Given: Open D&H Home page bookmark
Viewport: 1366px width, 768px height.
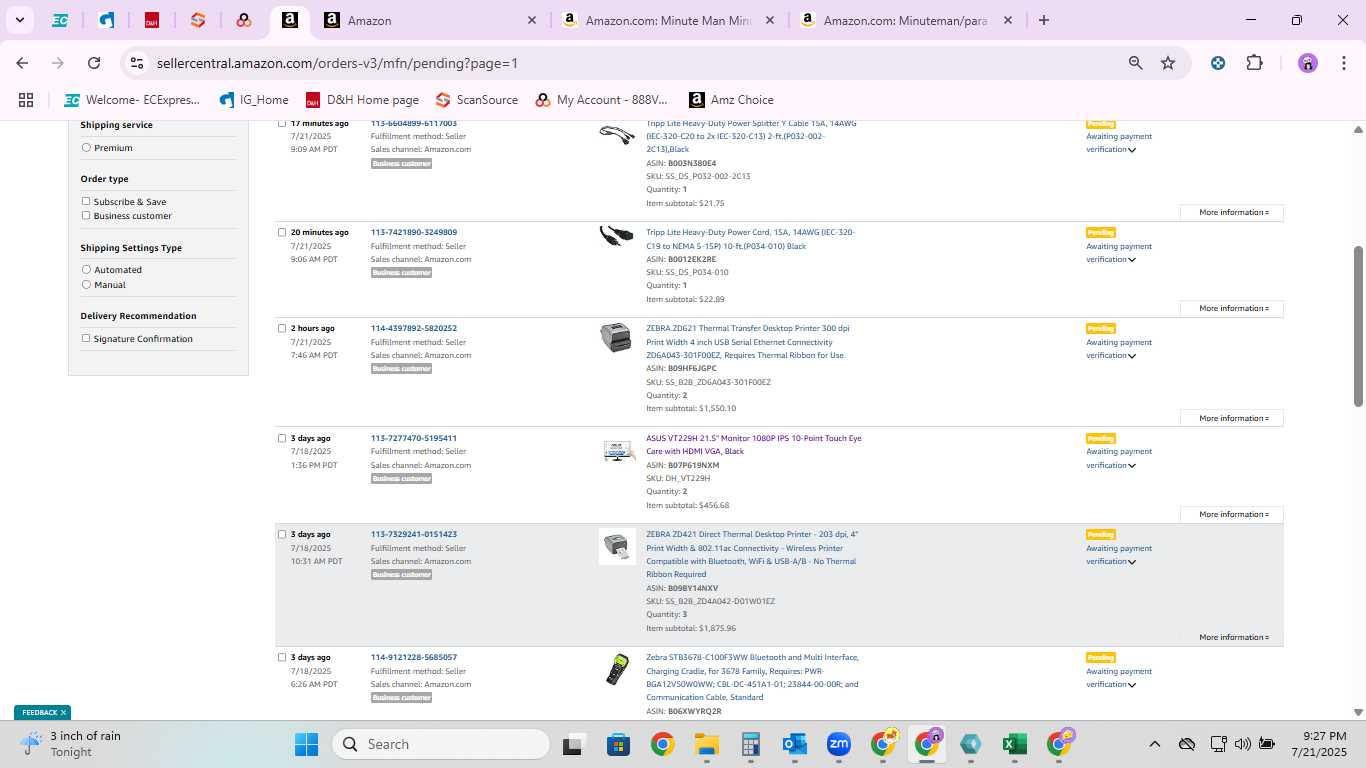Looking at the screenshot, I should [x=362, y=100].
